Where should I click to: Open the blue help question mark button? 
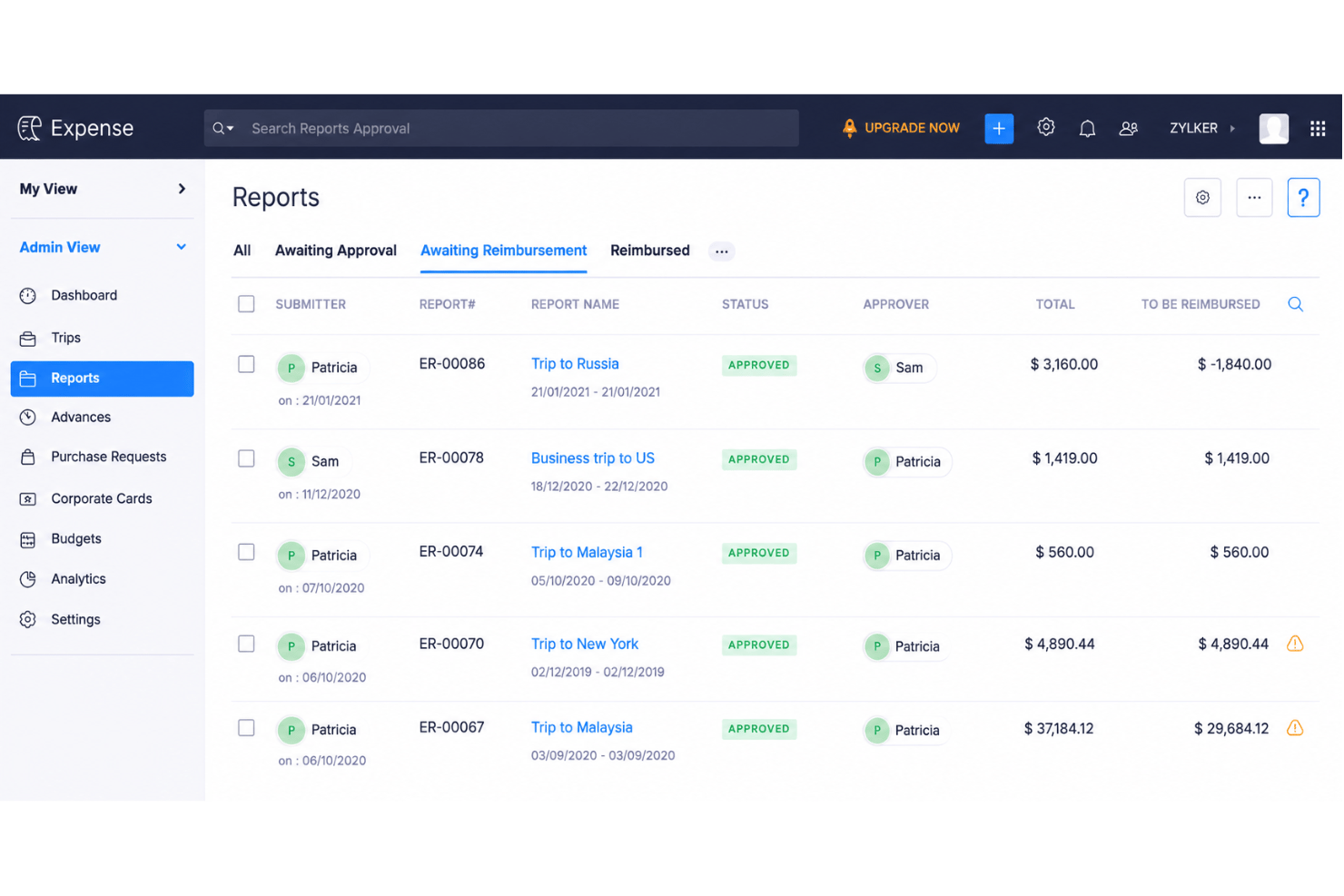[x=1303, y=197]
